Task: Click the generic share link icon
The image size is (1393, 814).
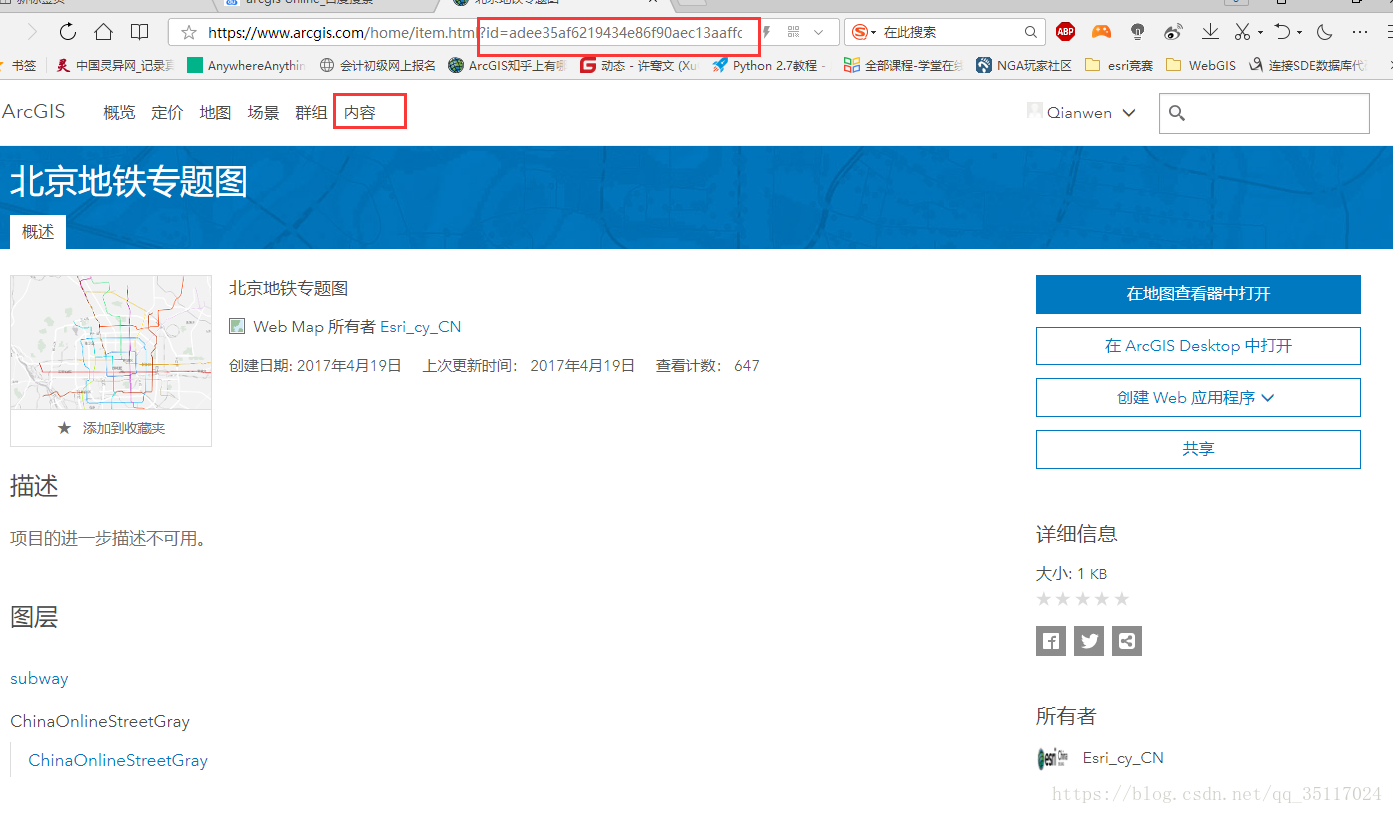Action: click(1127, 641)
